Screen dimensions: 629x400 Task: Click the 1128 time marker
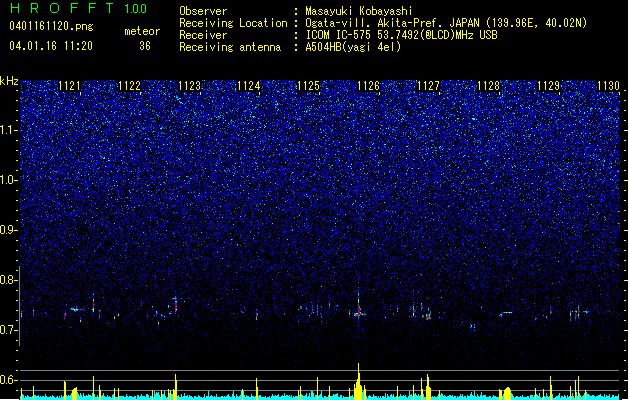tap(488, 86)
